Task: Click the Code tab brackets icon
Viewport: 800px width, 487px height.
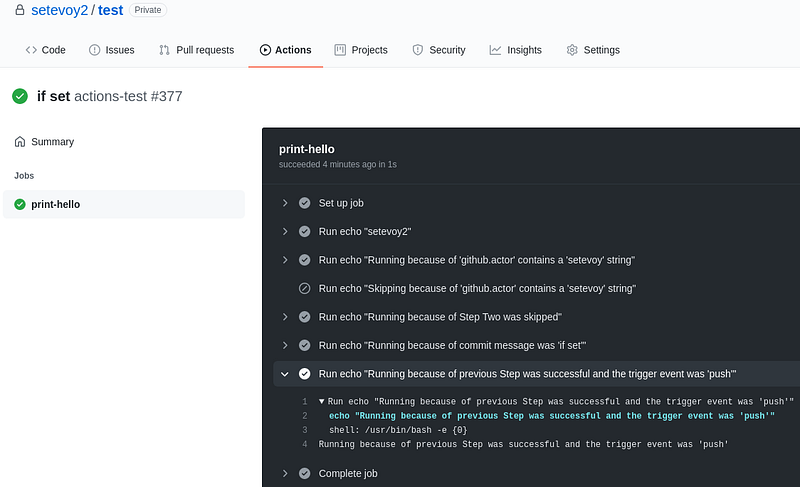Action: 31,50
